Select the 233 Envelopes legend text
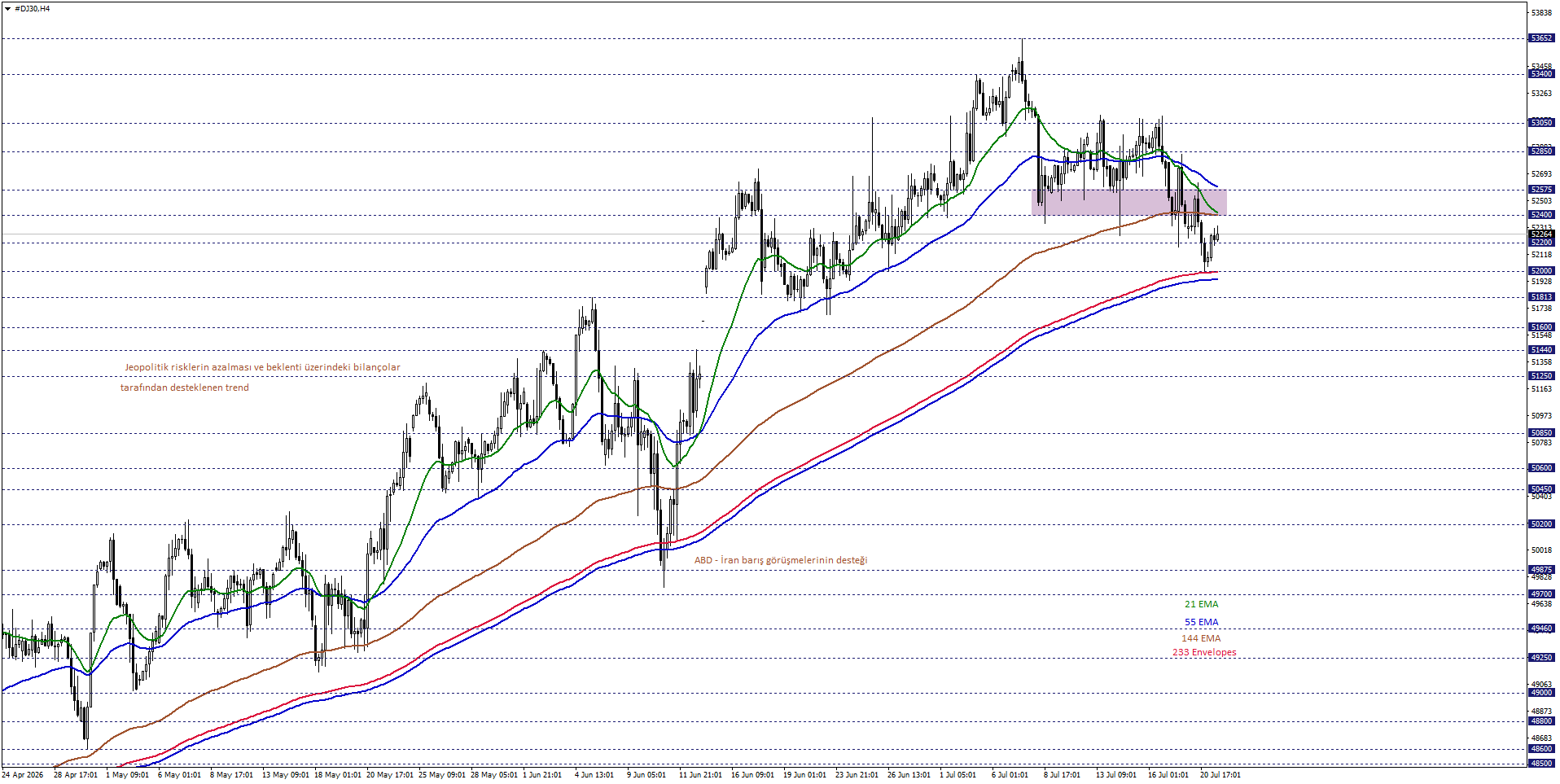The width and height of the screenshot is (1560, 784). pos(1204,652)
